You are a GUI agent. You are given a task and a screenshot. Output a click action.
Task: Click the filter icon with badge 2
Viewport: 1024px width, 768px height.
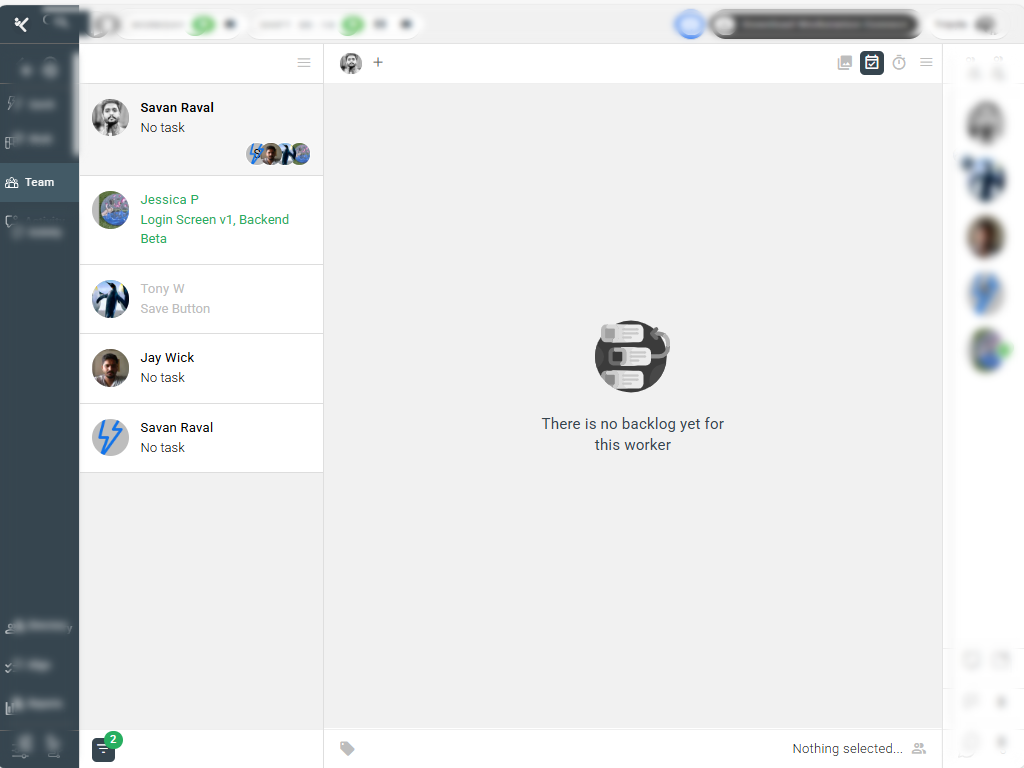[x=104, y=749]
